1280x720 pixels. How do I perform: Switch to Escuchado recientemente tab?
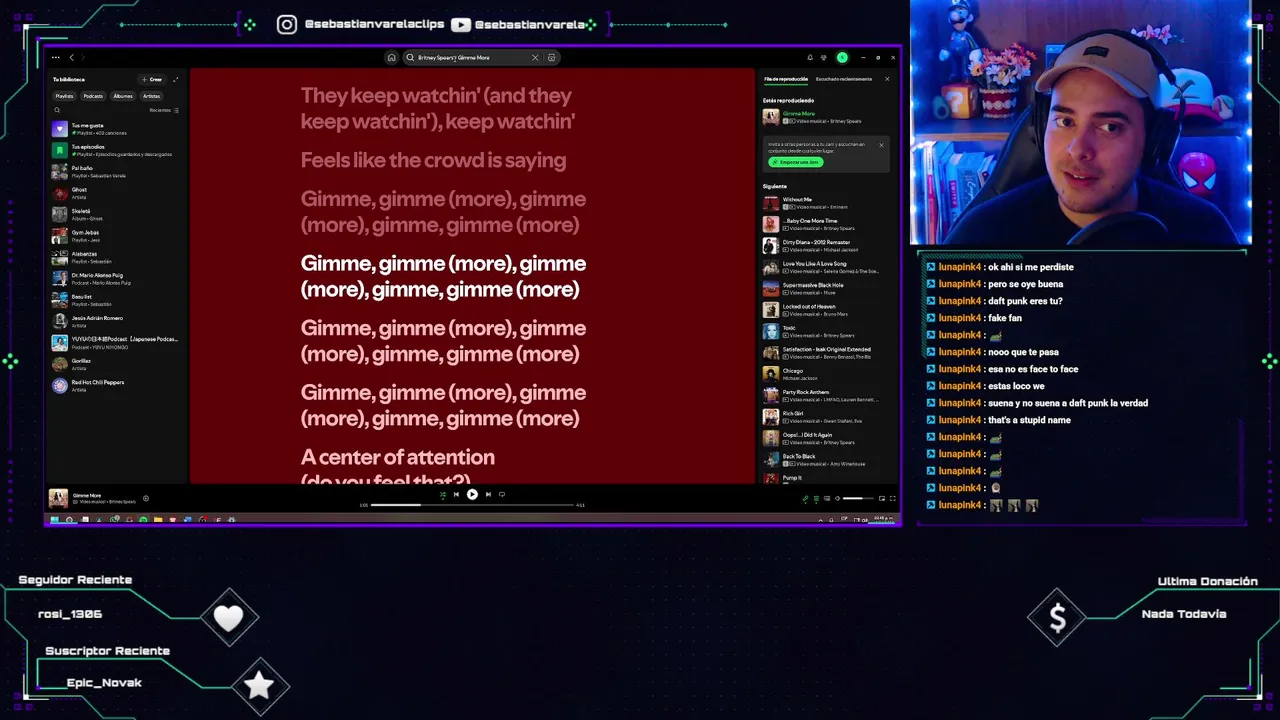pyautogui.click(x=844, y=79)
